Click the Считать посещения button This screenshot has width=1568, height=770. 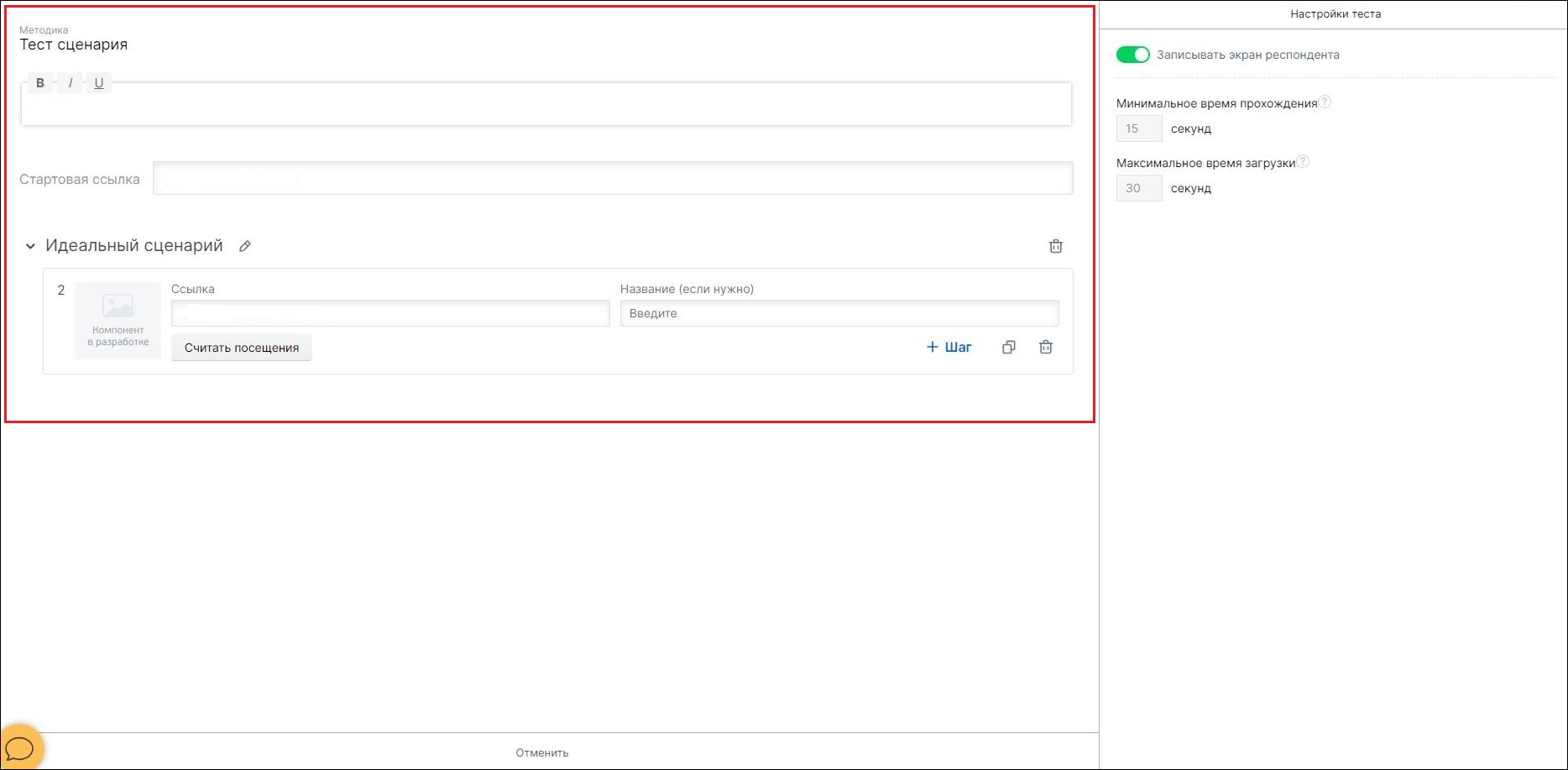(242, 348)
